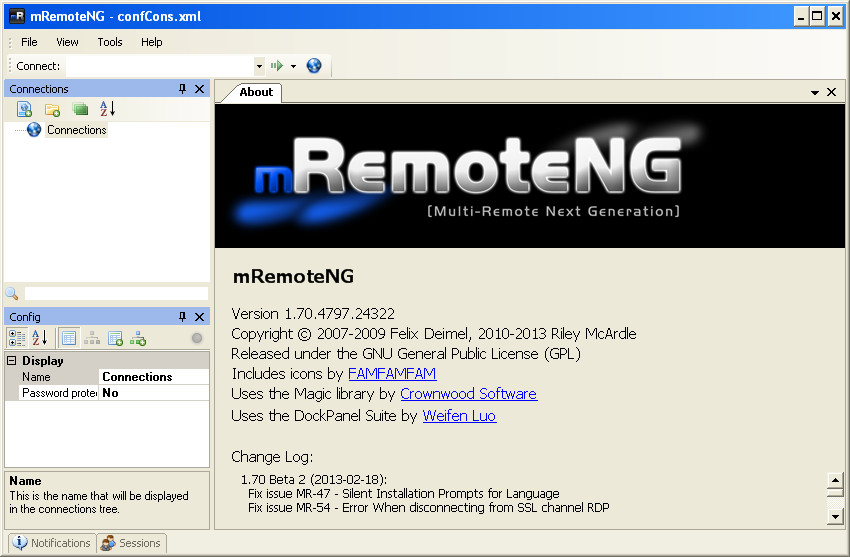
Task: Open the Help menu
Action: tap(152, 42)
